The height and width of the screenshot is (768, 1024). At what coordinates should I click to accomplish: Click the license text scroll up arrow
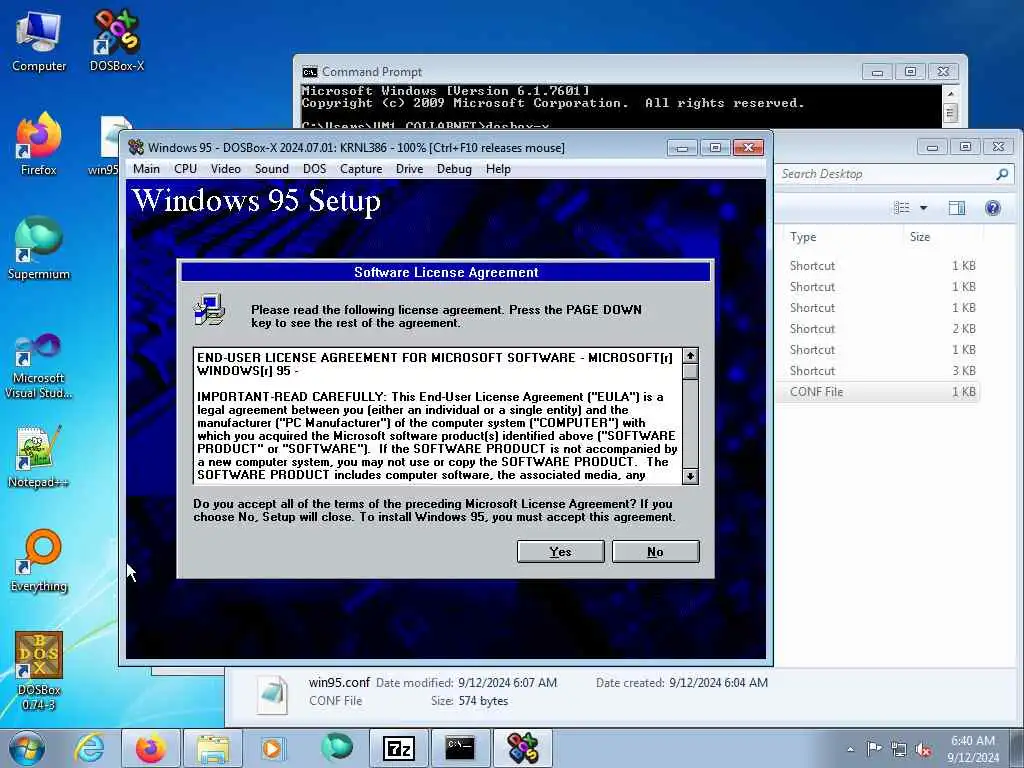pos(690,355)
